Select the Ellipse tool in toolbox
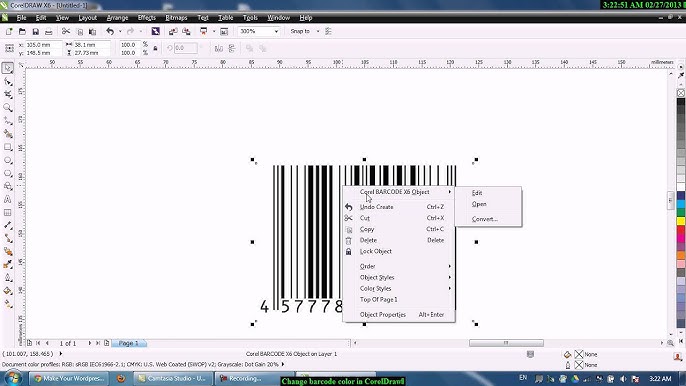Image resolution: width=686 pixels, height=386 pixels. point(7,160)
